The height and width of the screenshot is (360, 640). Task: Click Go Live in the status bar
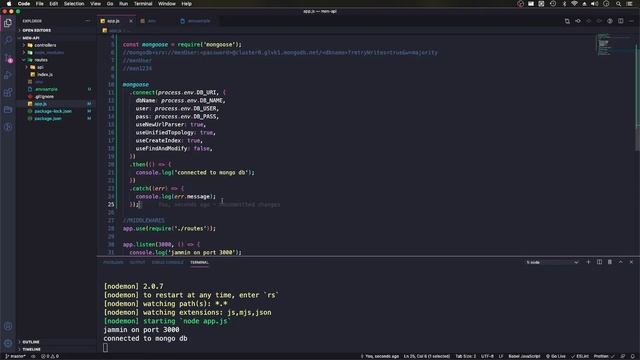pyautogui.click(x=556, y=356)
